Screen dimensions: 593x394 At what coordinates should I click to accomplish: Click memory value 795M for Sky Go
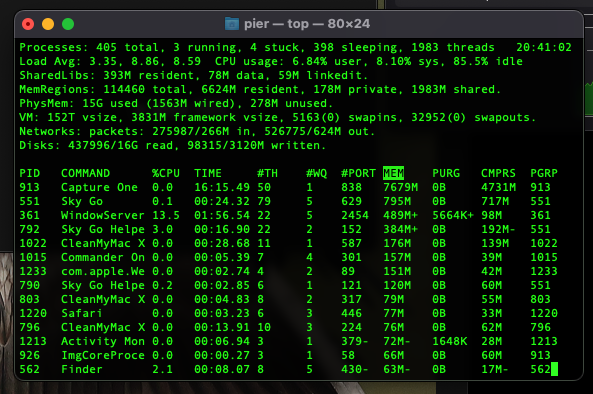(x=397, y=201)
